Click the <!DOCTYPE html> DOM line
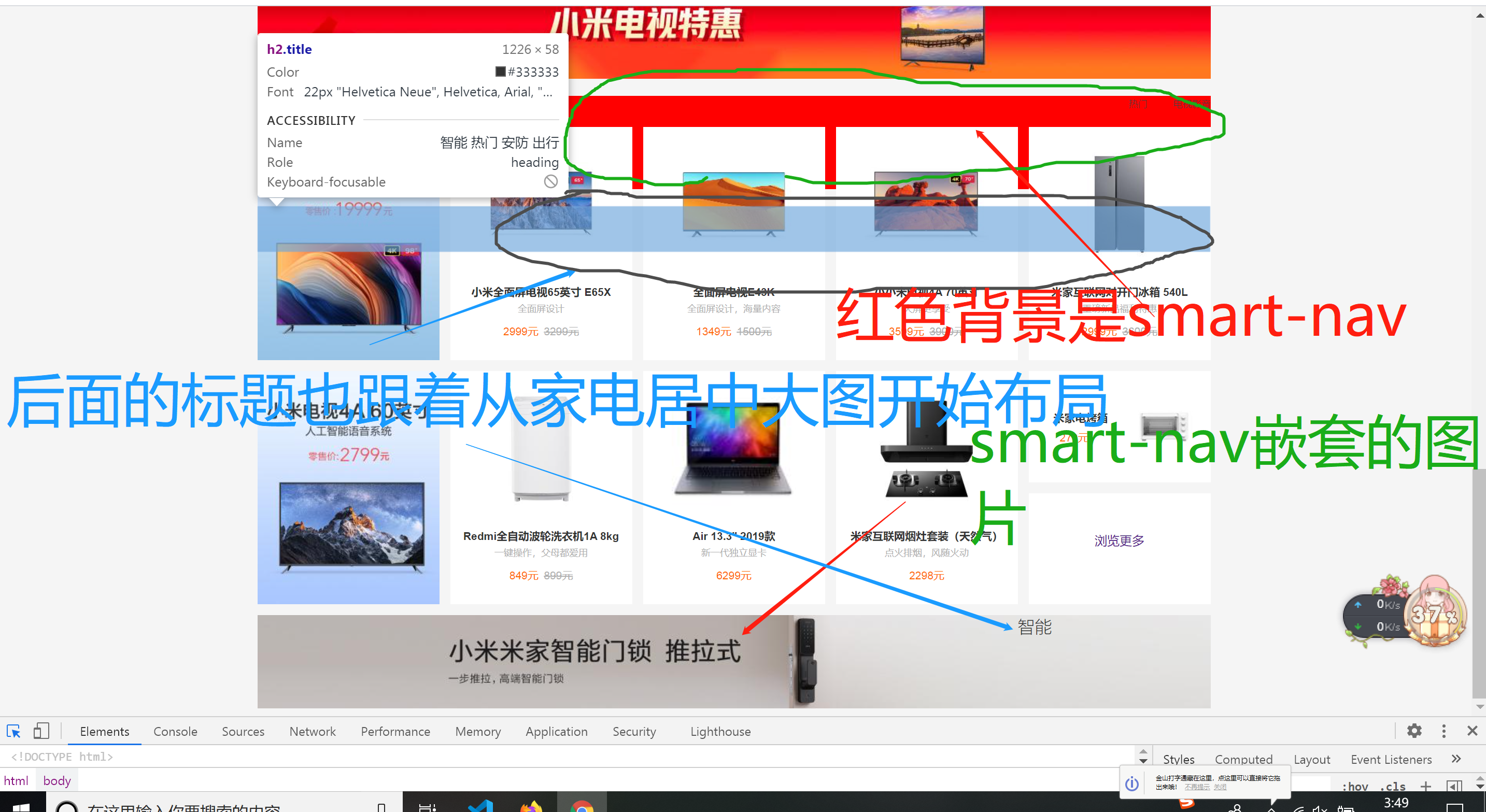The width and height of the screenshot is (1486, 812). click(x=62, y=756)
